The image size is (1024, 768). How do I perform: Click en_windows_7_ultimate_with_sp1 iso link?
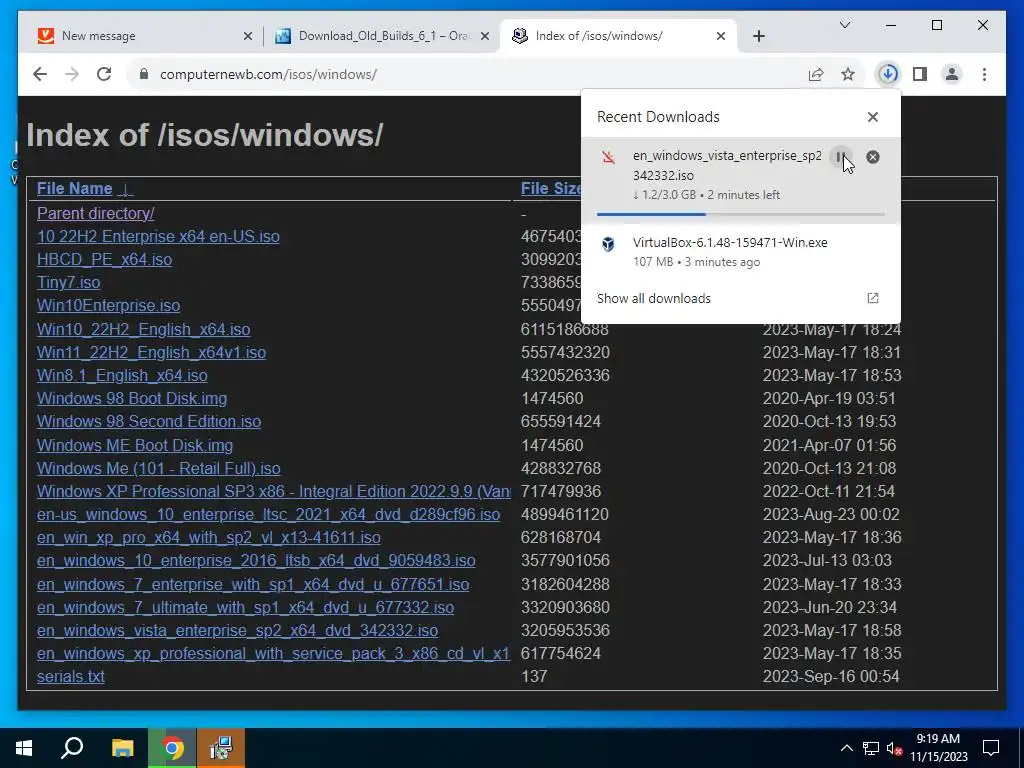click(246, 607)
